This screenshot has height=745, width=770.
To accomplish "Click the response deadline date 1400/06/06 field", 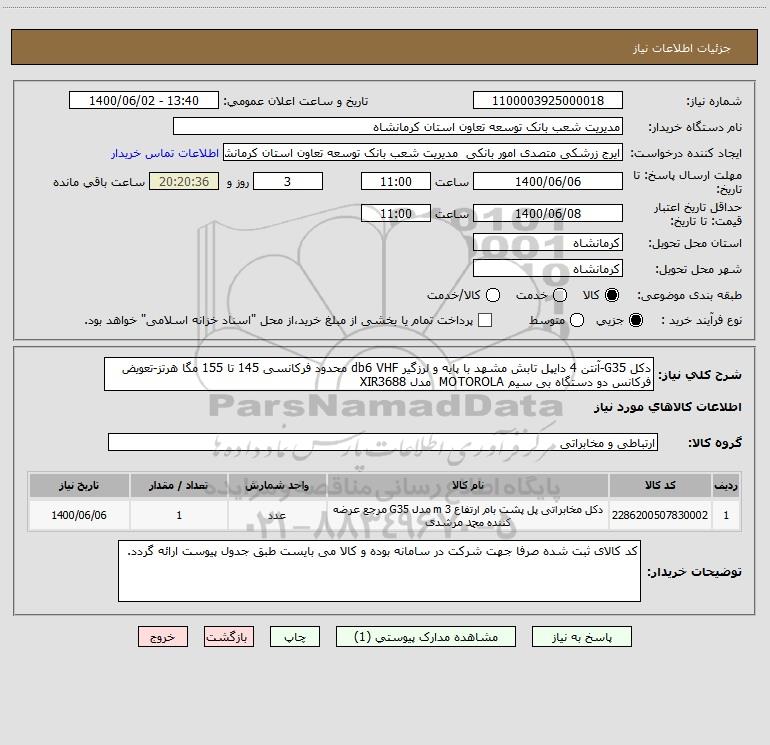I will (548, 181).
